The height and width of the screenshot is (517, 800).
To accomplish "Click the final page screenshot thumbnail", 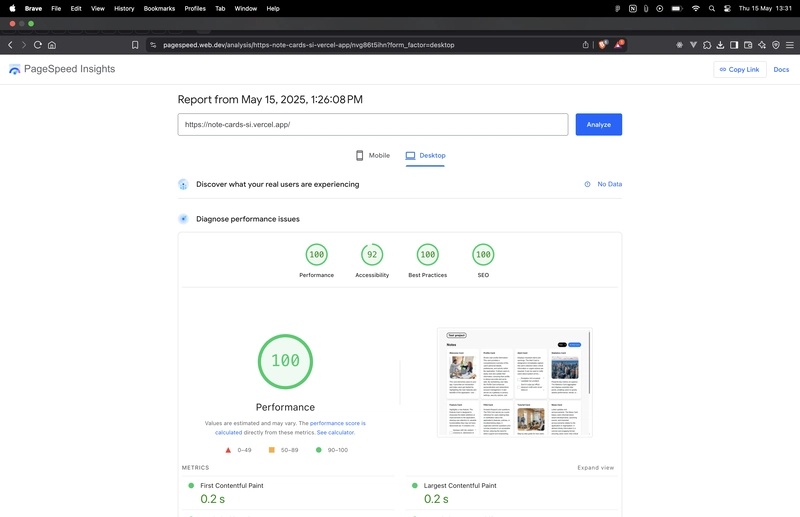I will pos(515,382).
